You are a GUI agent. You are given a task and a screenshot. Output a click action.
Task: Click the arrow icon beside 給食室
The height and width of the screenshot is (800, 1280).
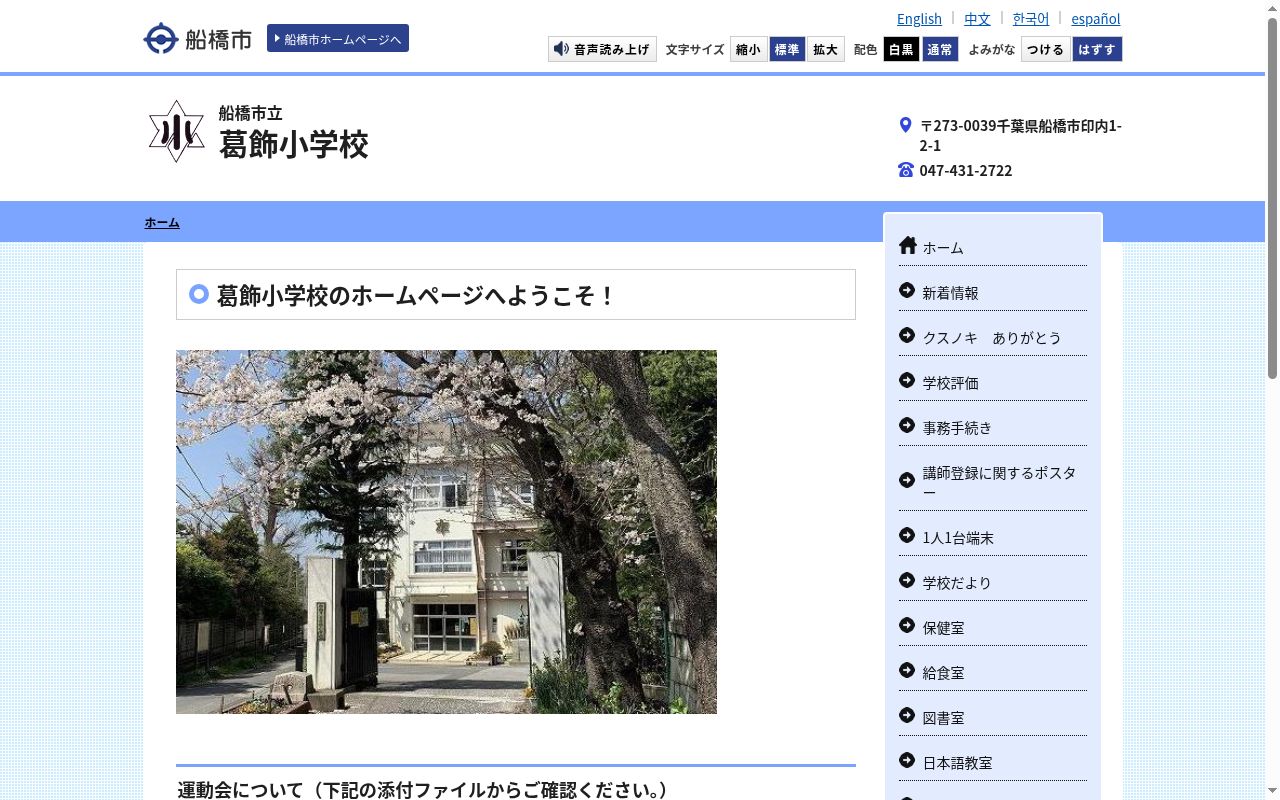907,670
